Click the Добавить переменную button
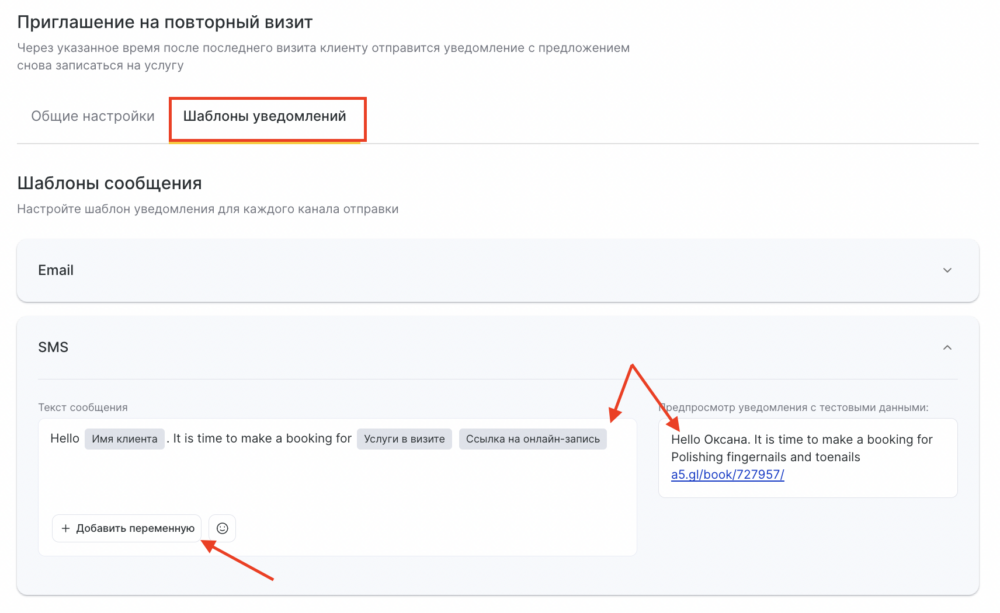This screenshot has height=613, width=1000. tap(127, 528)
